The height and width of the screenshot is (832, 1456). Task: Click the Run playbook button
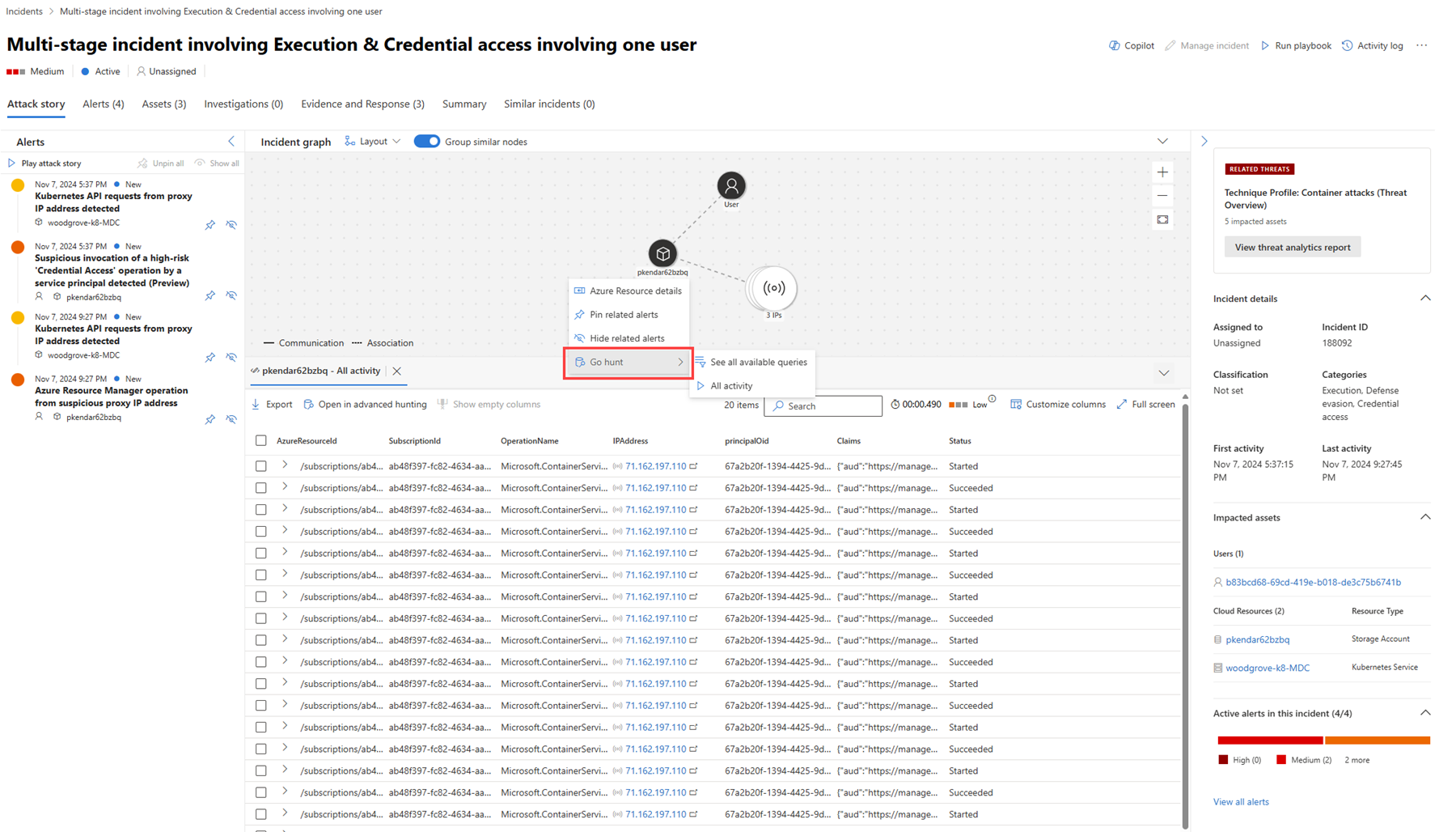(x=1296, y=45)
